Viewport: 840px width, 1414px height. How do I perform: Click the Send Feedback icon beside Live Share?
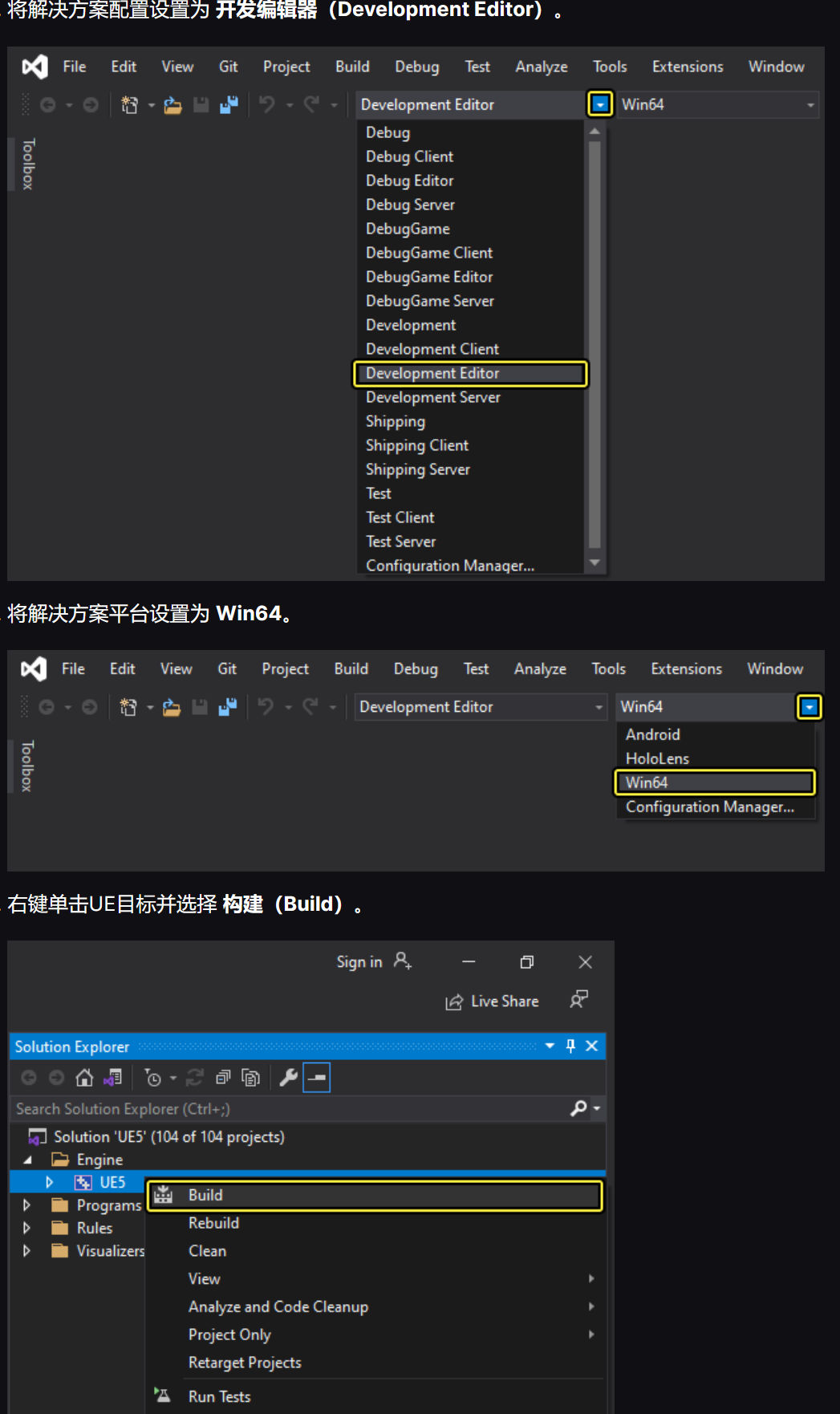(x=578, y=1000)
